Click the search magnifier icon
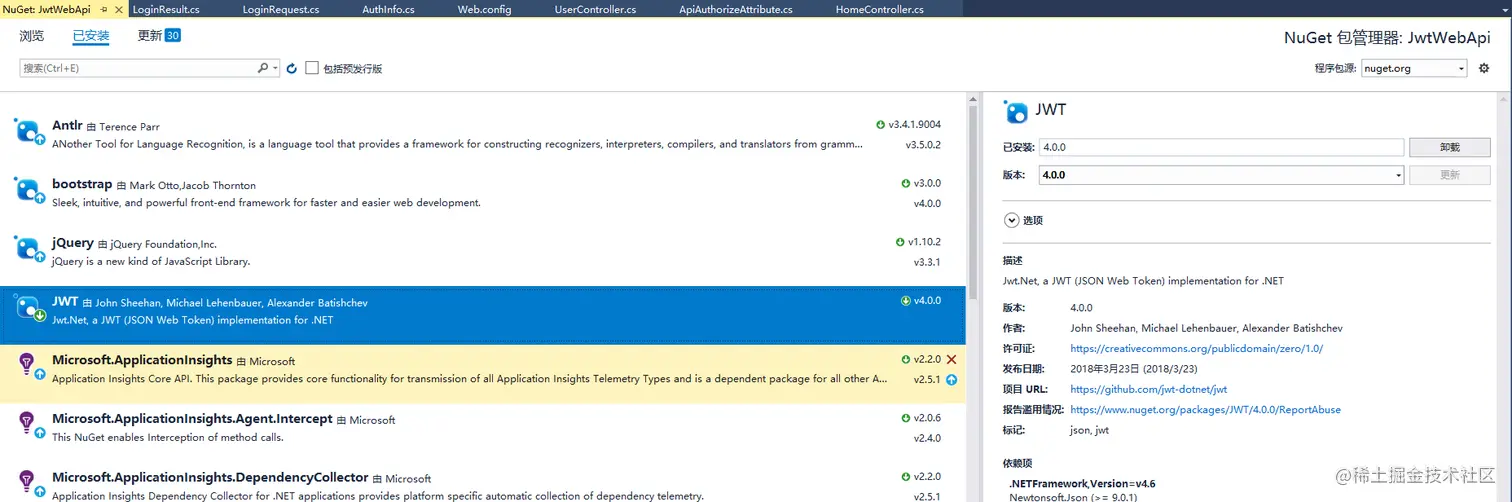The height and width of the screenshot is (502, 1512). [263, 68]
